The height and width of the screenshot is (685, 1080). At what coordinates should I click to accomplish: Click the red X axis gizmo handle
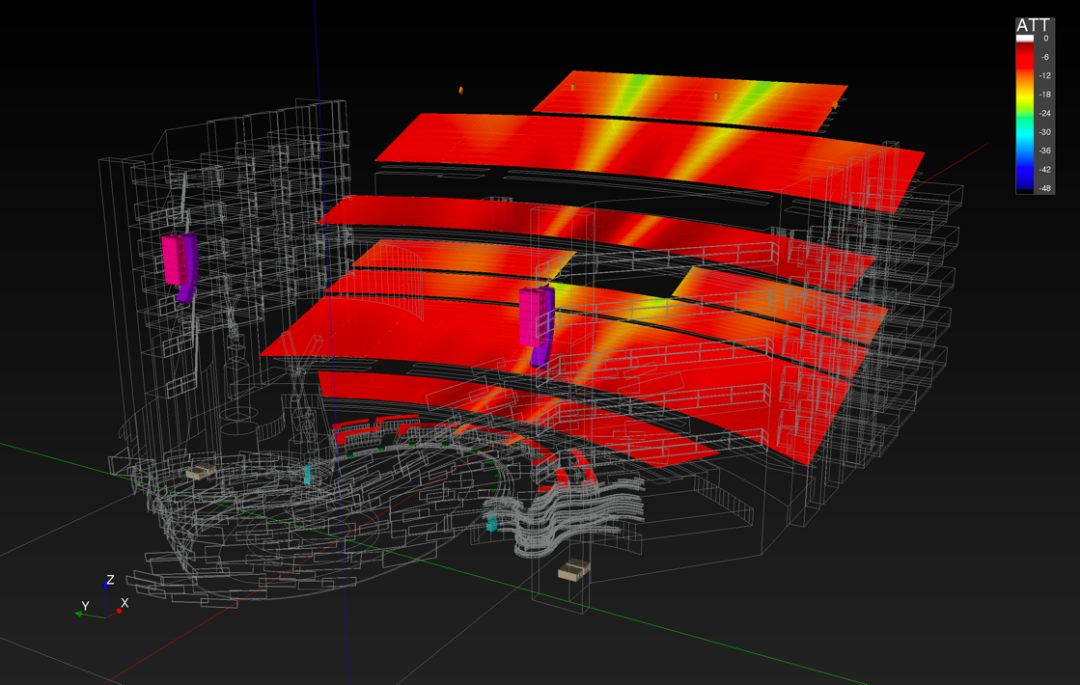pyautogui.click(x=119, y=611)
